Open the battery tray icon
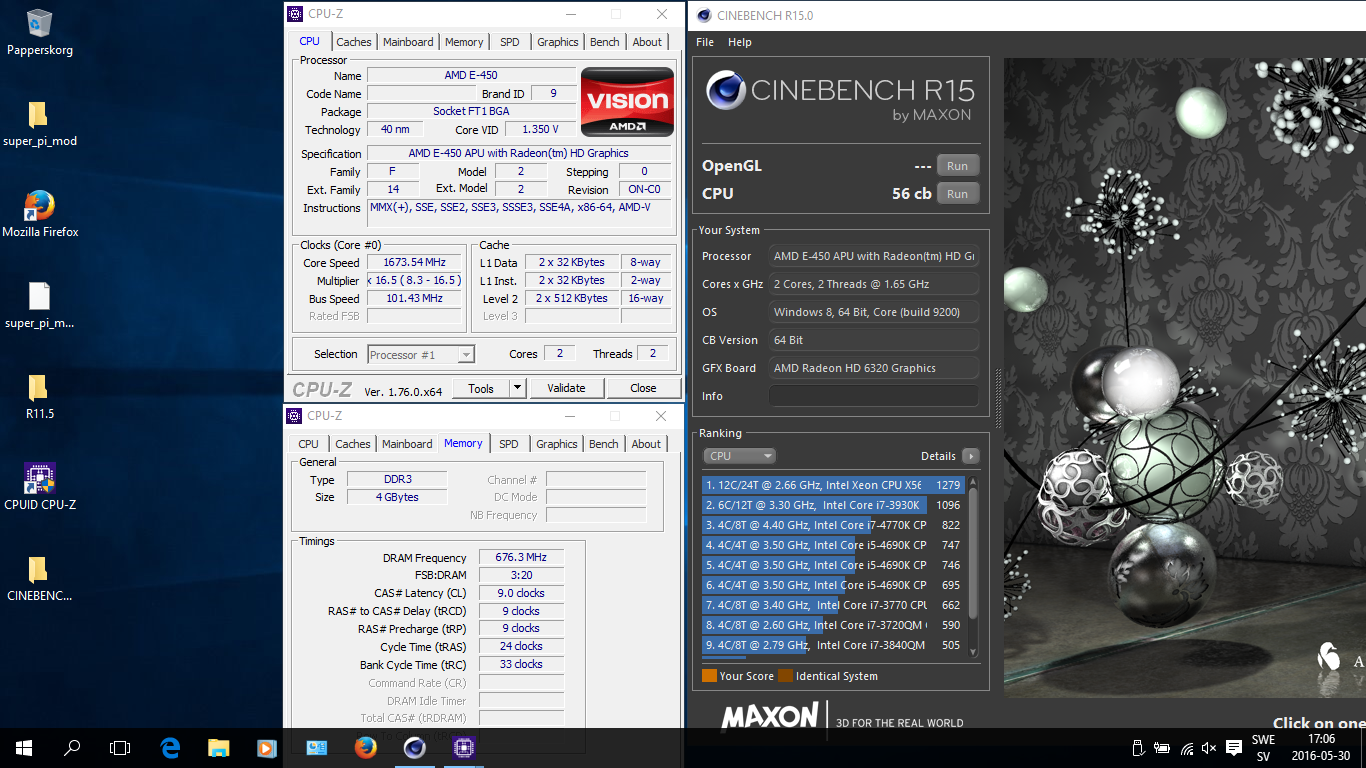The width and height of the screenshot is (1366, 768). coord(1162,748)
